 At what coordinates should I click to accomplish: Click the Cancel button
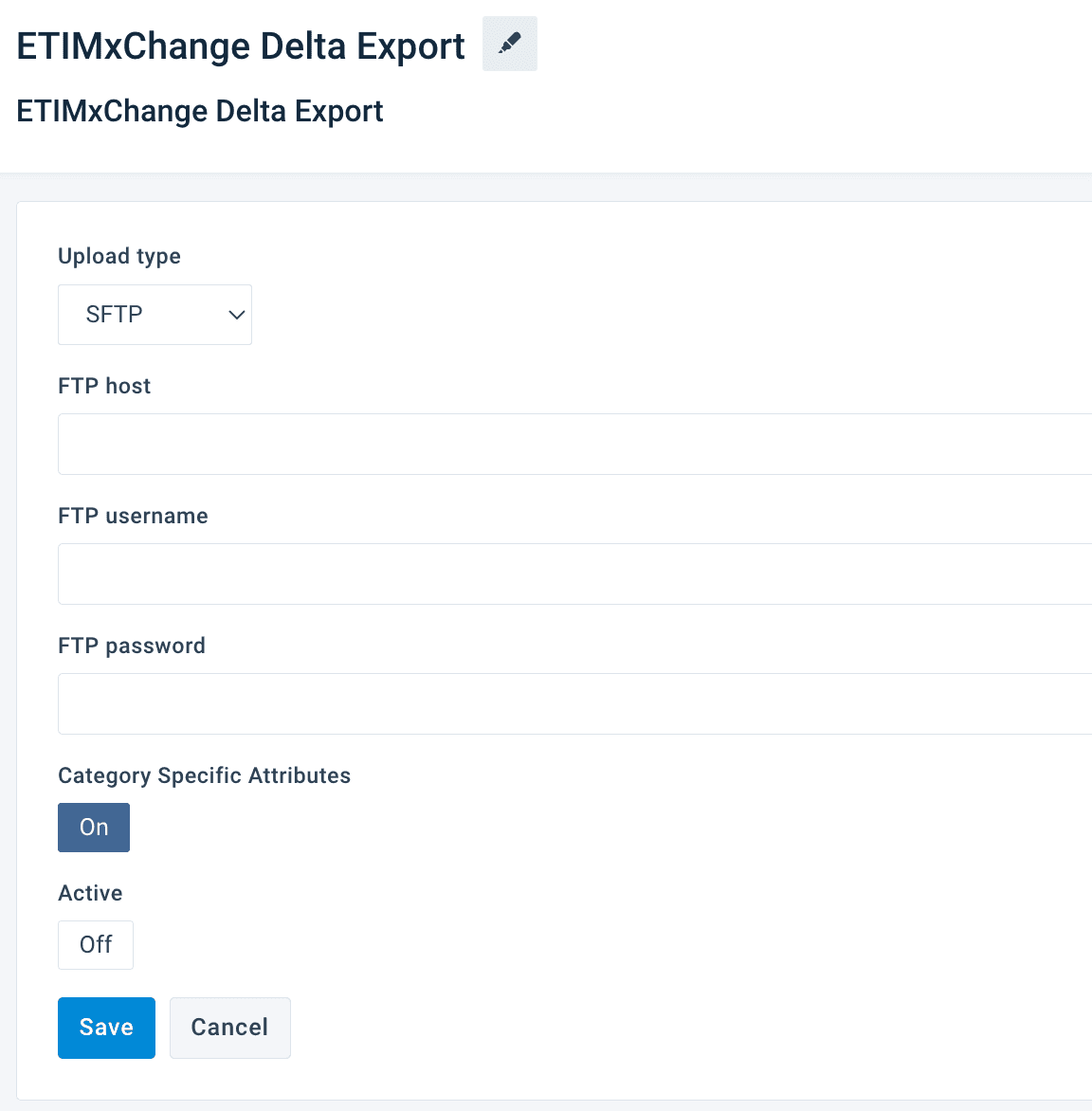coord(229,1028)
